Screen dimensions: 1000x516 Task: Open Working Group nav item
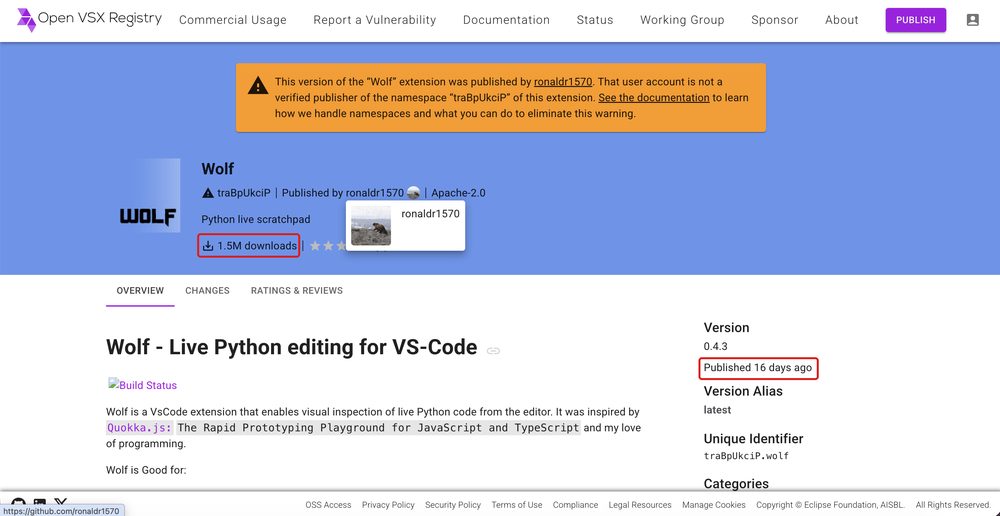point(682,20)
